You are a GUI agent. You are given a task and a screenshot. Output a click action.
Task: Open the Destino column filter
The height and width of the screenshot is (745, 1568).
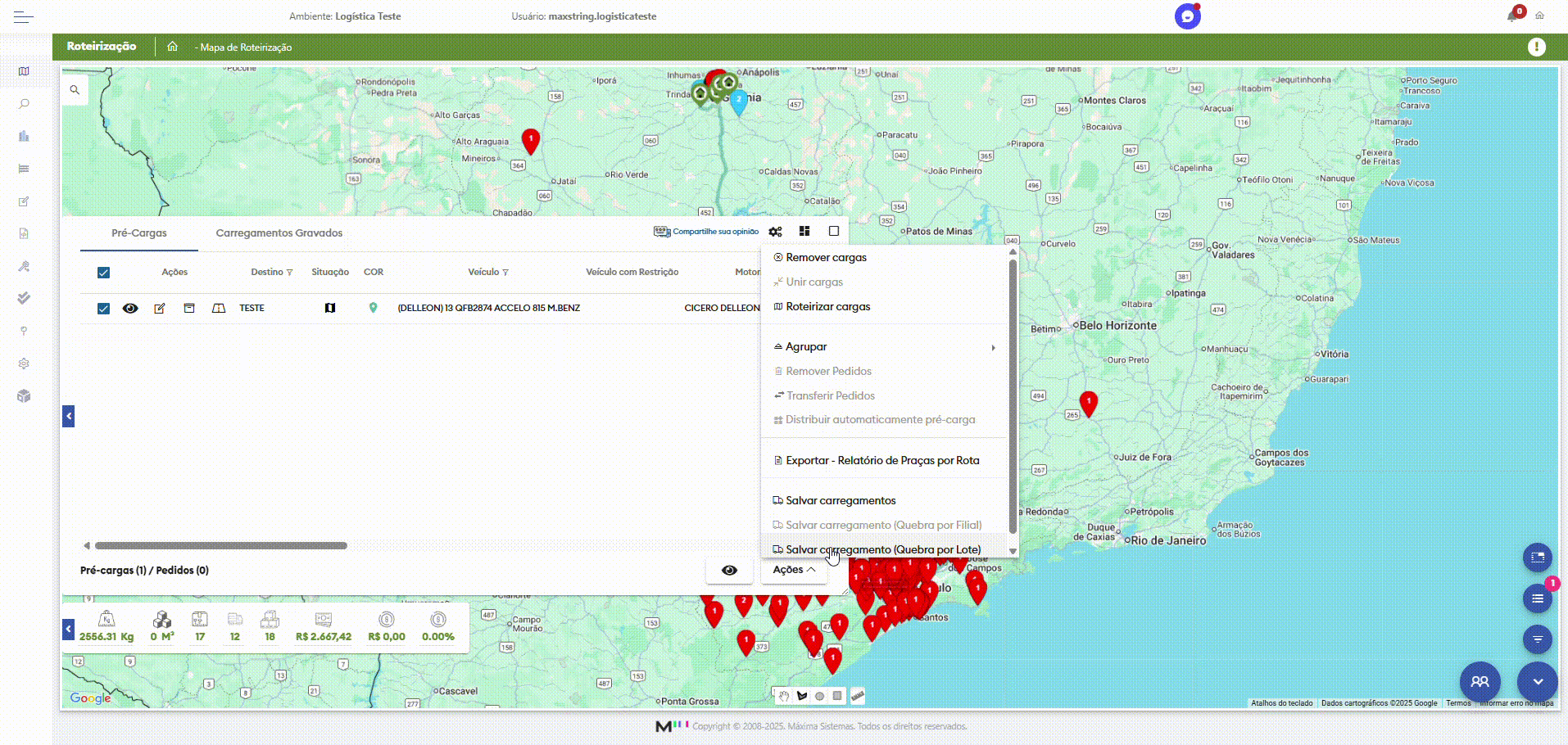coord(290,273)
